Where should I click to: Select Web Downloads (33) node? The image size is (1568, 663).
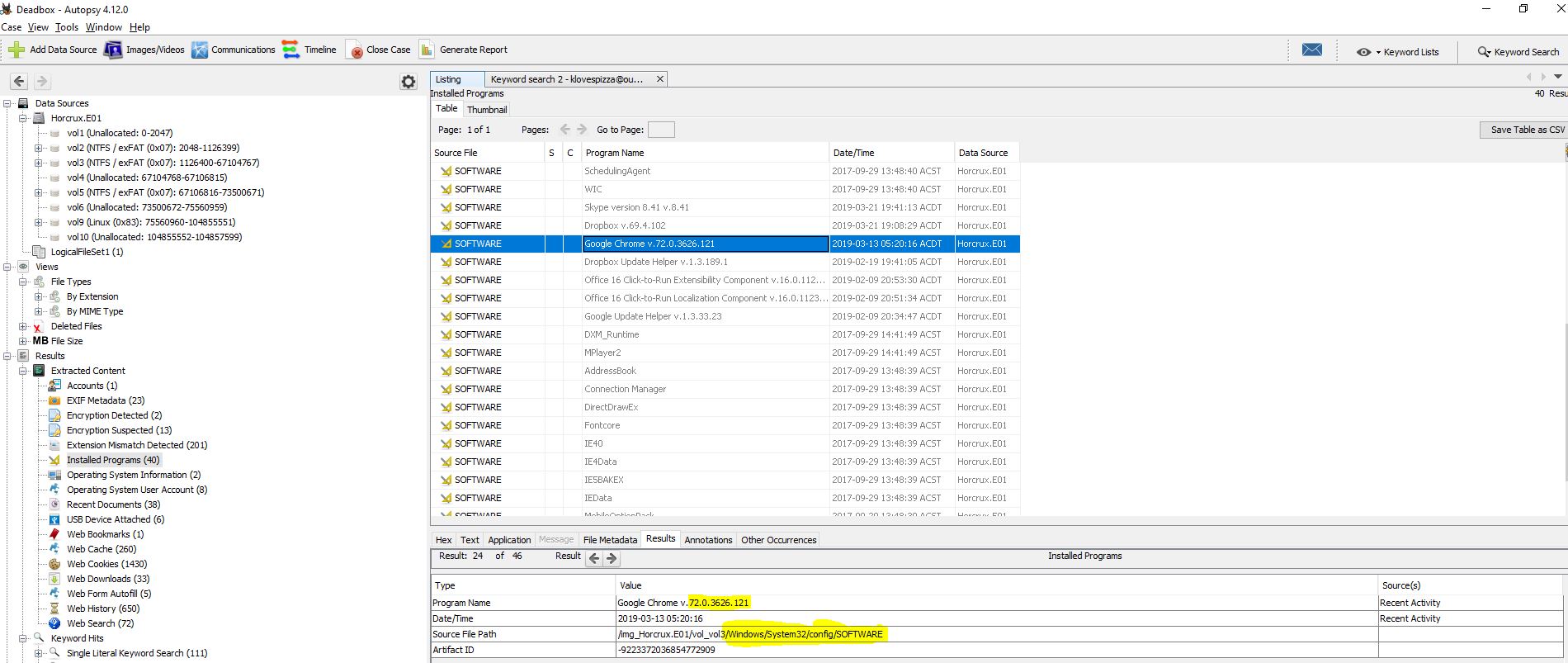coord(108,579)
